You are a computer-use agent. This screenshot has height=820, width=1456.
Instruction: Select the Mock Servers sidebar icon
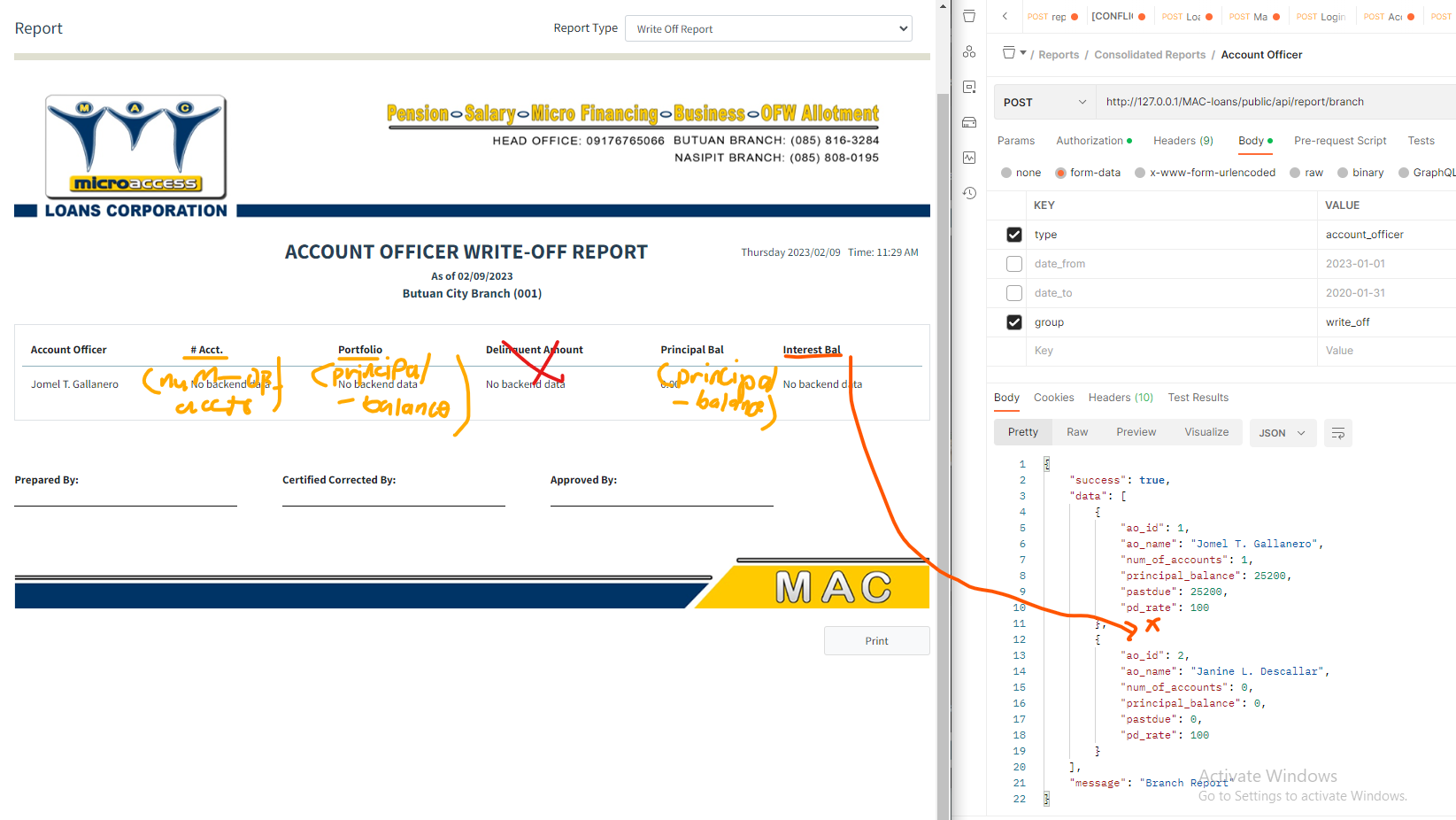pyautogui.click(x=969, y=121)
